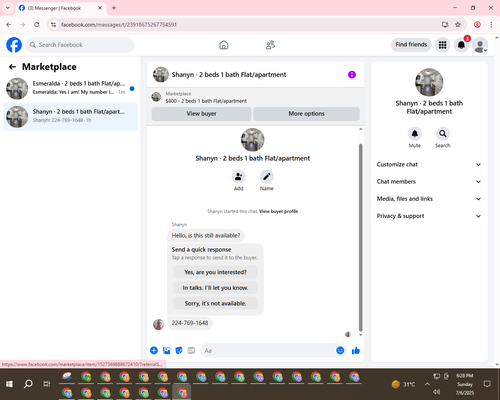Open more actions plus icon in composer
The height and width of the screenshot is (400, 500).
154,350
